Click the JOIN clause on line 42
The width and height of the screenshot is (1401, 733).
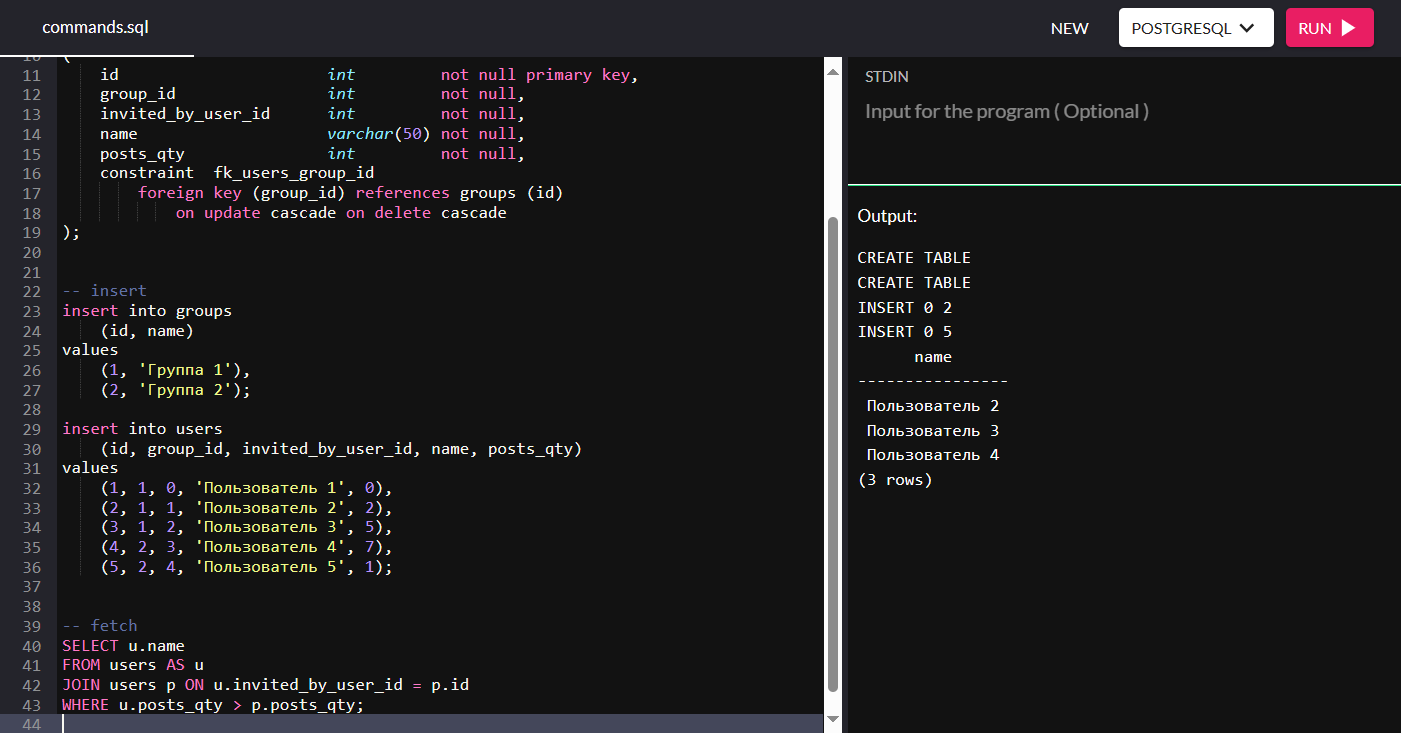point(266,685)
